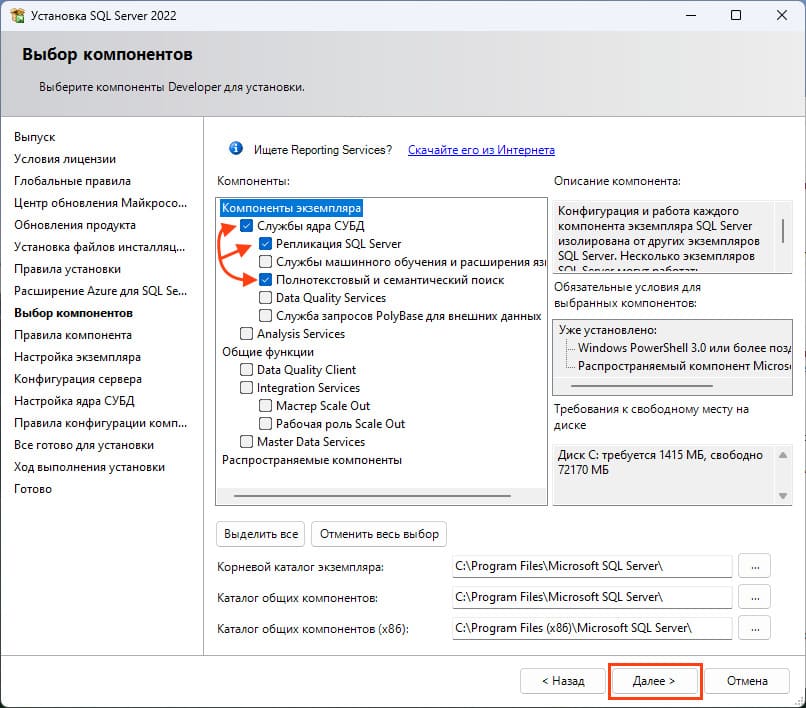Check the Integration Services checkbox

(247, 388)
